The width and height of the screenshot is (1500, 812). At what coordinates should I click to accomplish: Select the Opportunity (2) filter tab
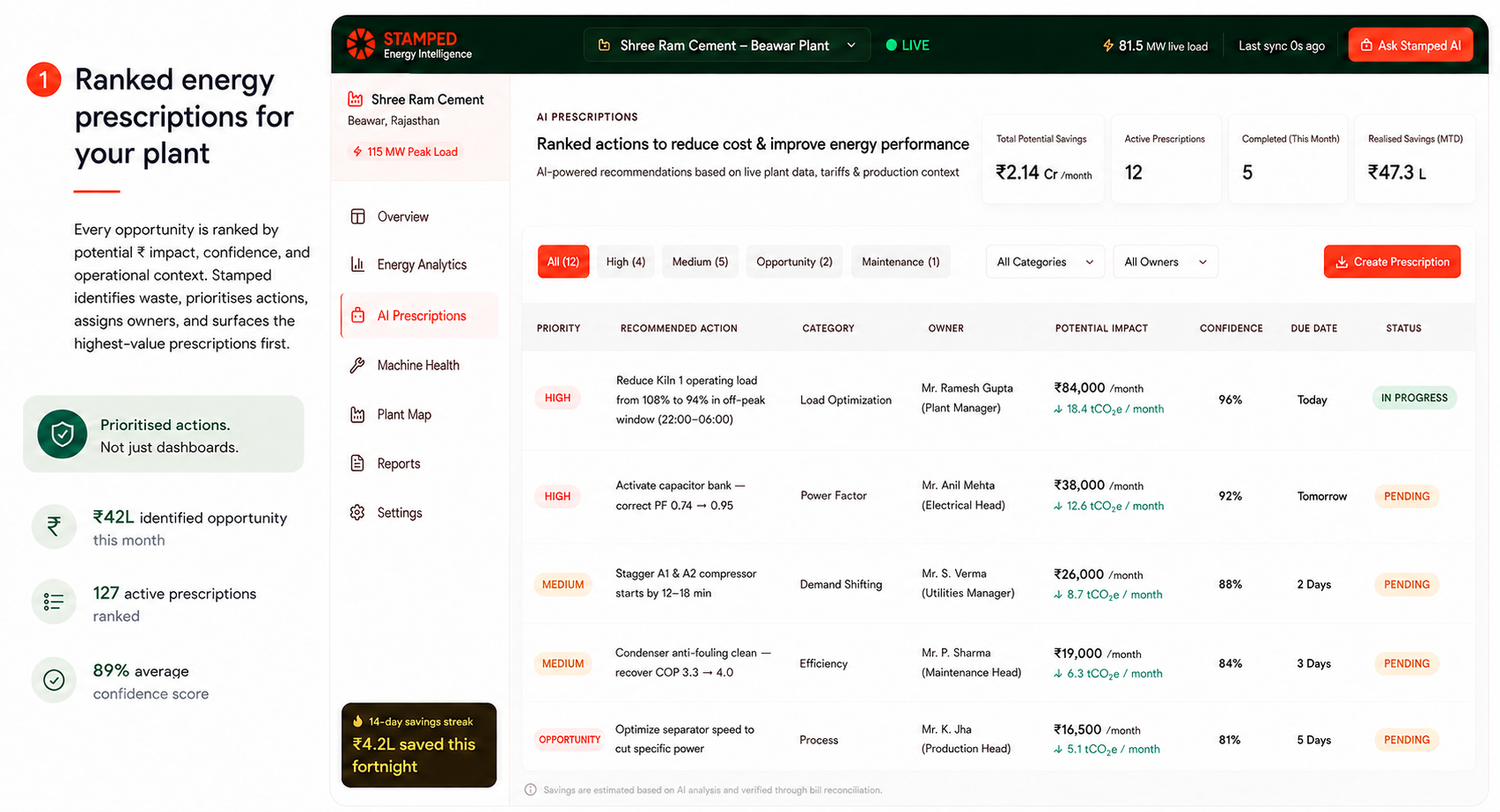795,261
